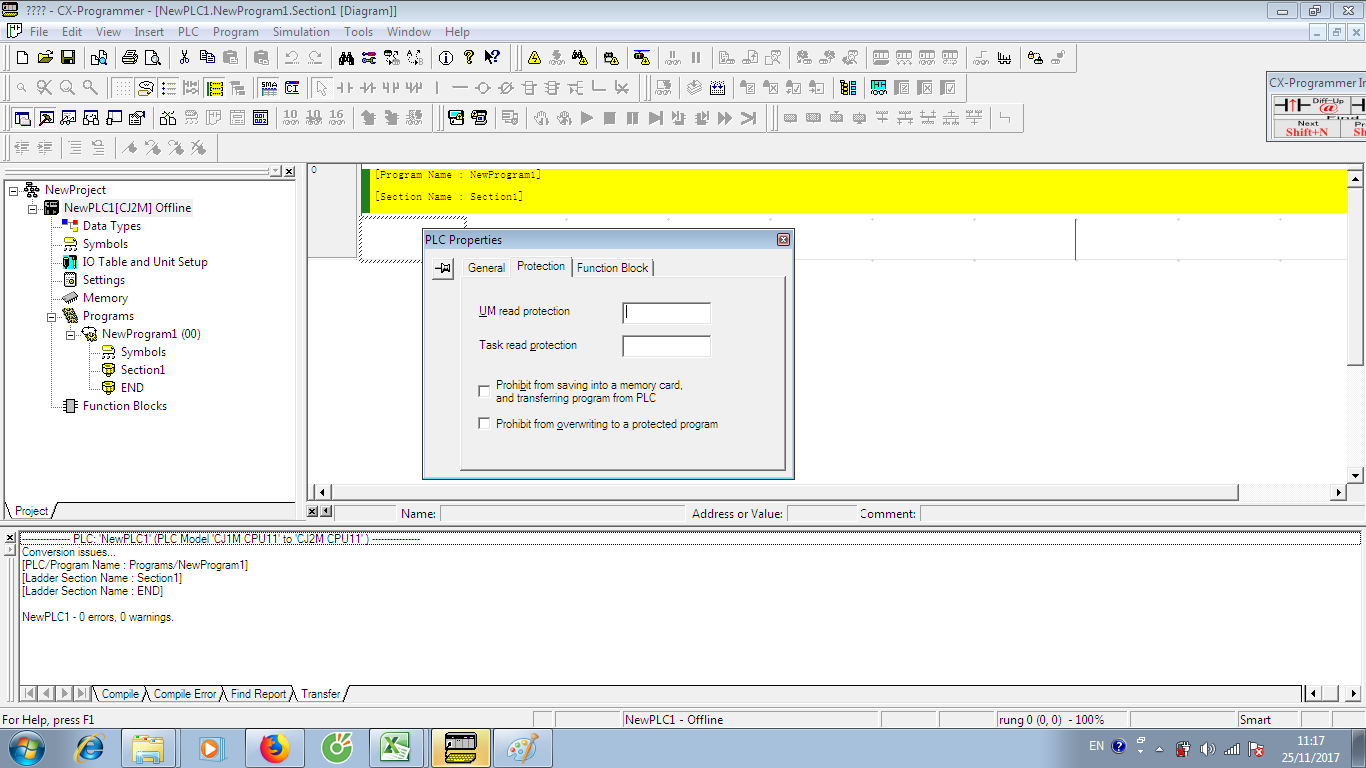
Task: Check Prohibit from overwriting a protected program
Action: (485, 424)
